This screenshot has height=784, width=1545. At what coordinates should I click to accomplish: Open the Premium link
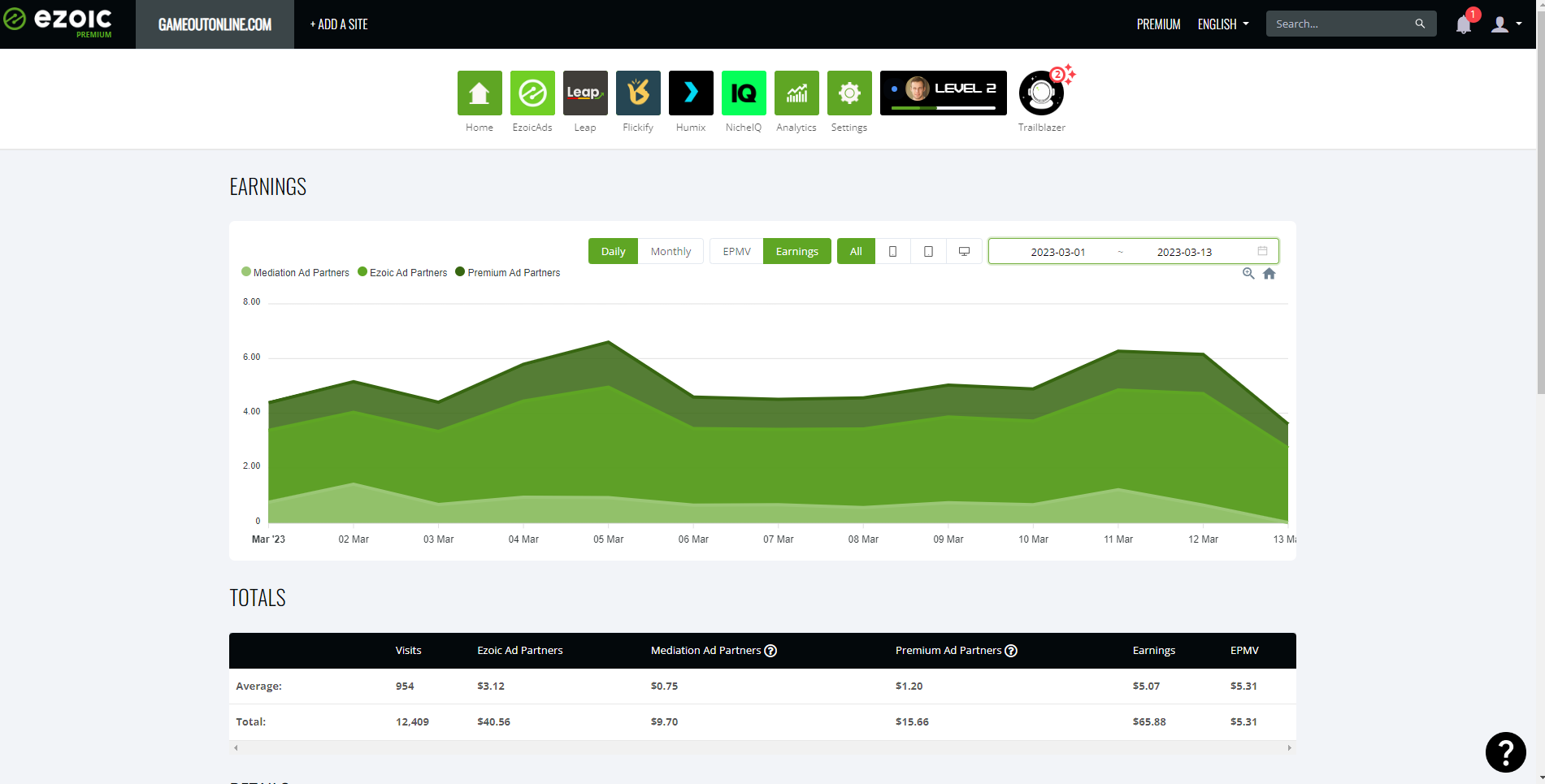pyautogui.click(x=1158, y=24)
